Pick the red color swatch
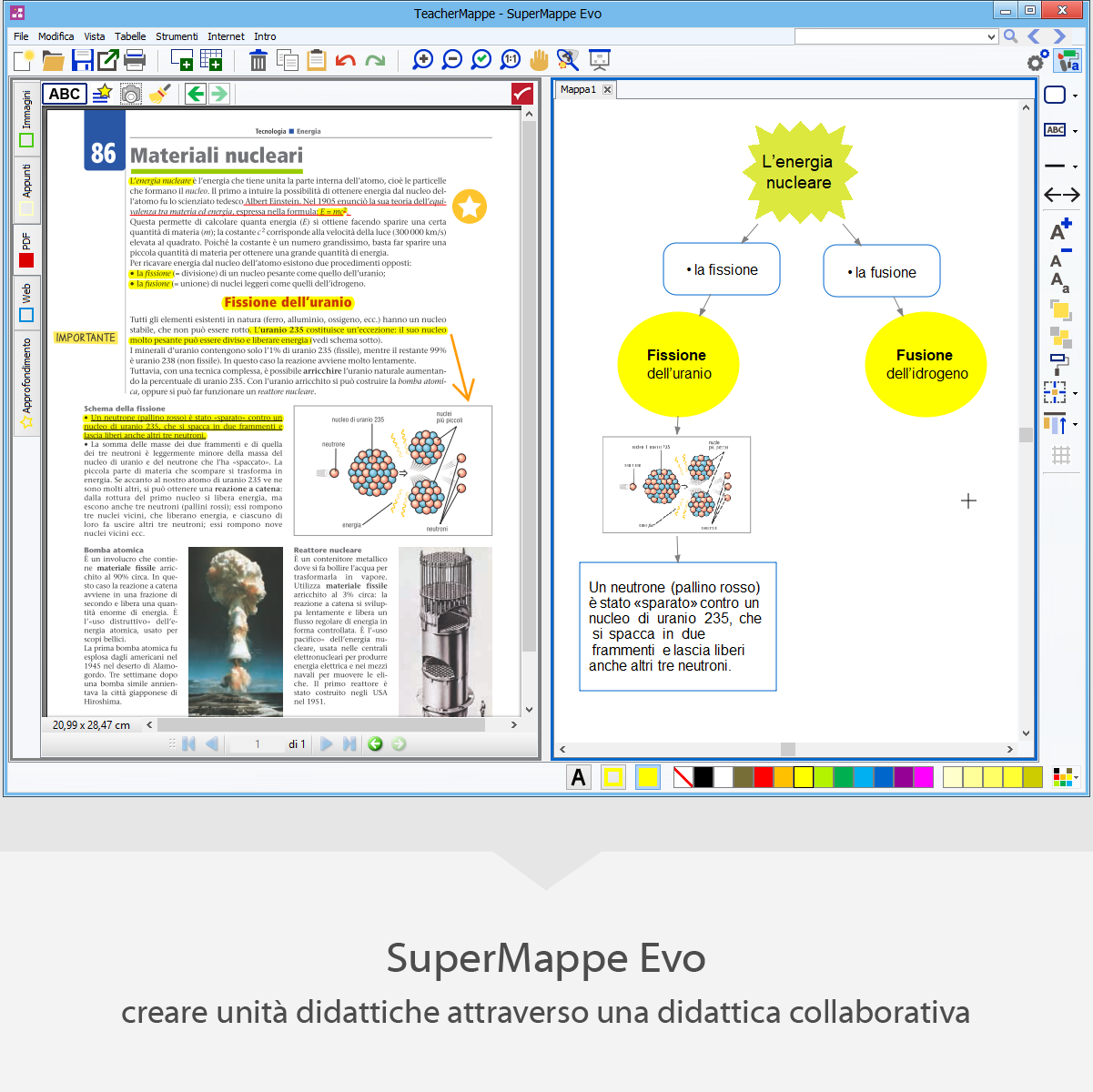The width and height of the screenshot is (1093, 1092). (x=764, y=777)
